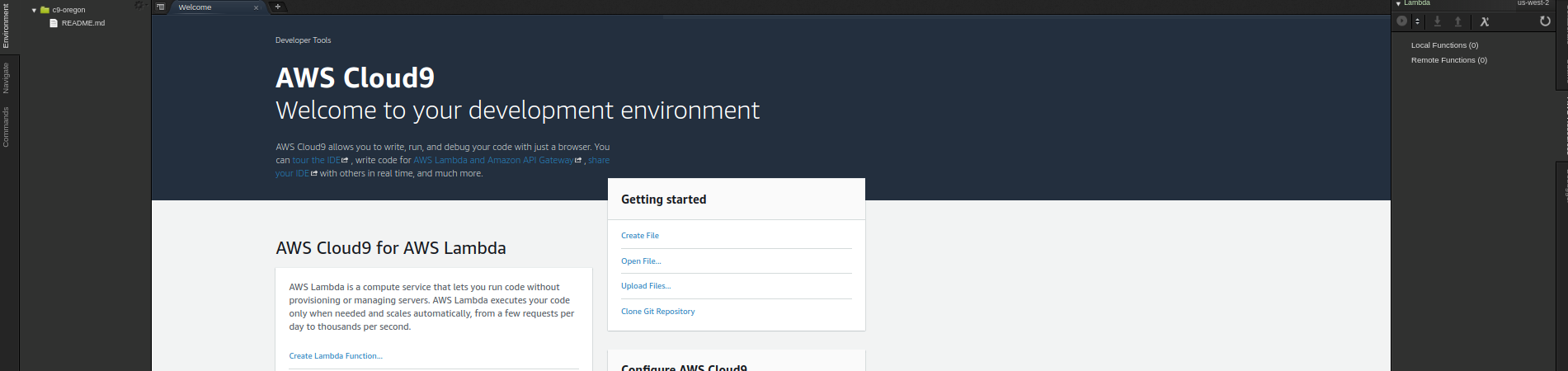Open the Navigate side panel
This screenshot has width=1568, height=371.
6,77
